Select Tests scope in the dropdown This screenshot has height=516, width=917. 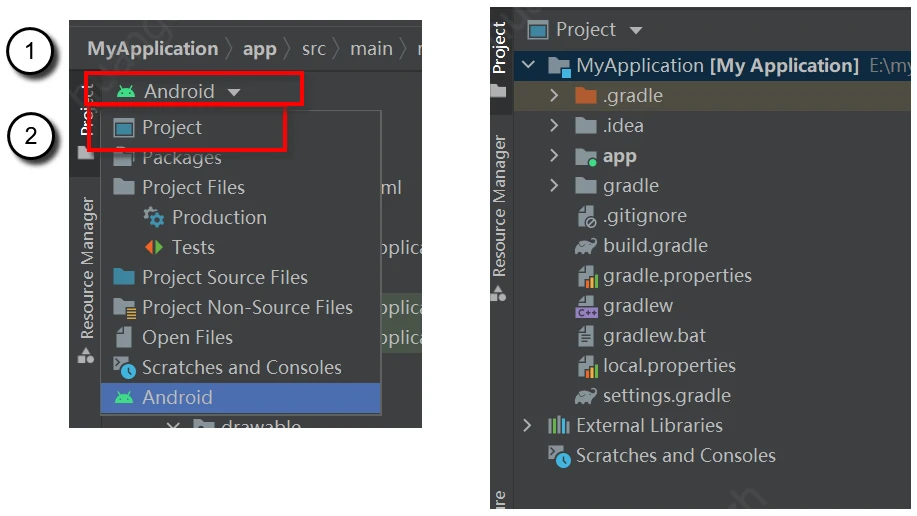[x=240, y=247]
